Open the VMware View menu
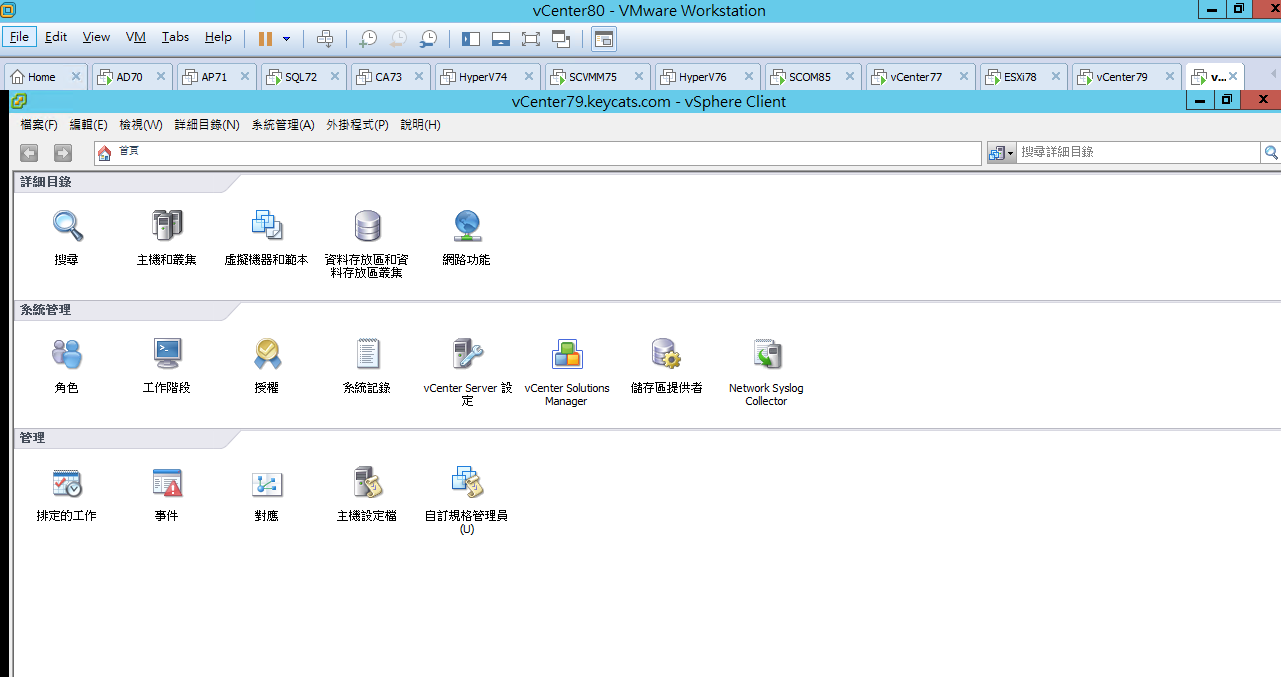The height and width of the screenshot is (677, 1281). [x=96, y=37]
